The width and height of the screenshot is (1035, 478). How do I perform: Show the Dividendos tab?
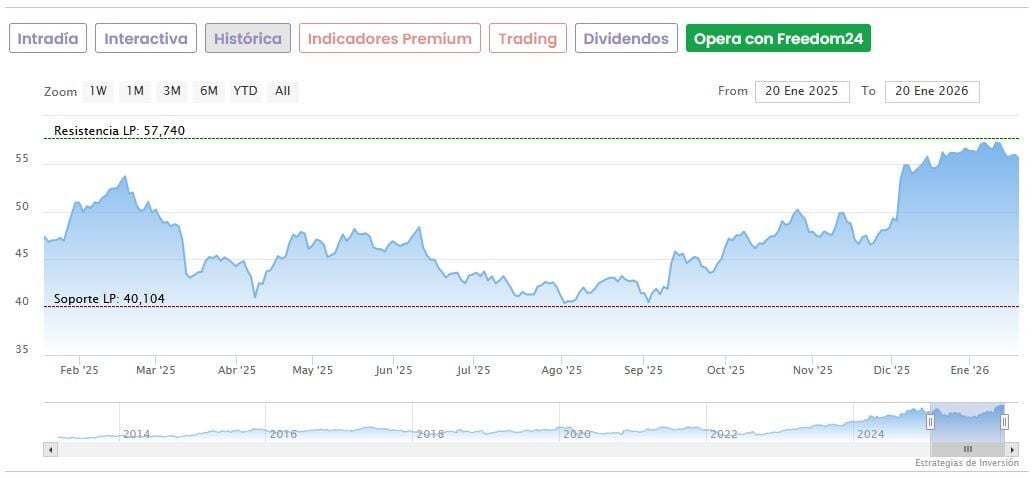coord(626,39)
